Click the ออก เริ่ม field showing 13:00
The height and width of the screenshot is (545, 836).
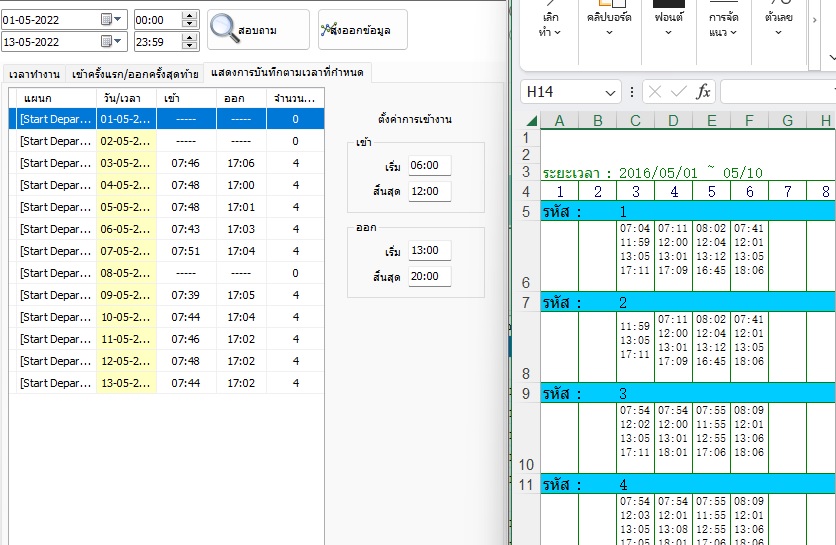pos(429,251)
